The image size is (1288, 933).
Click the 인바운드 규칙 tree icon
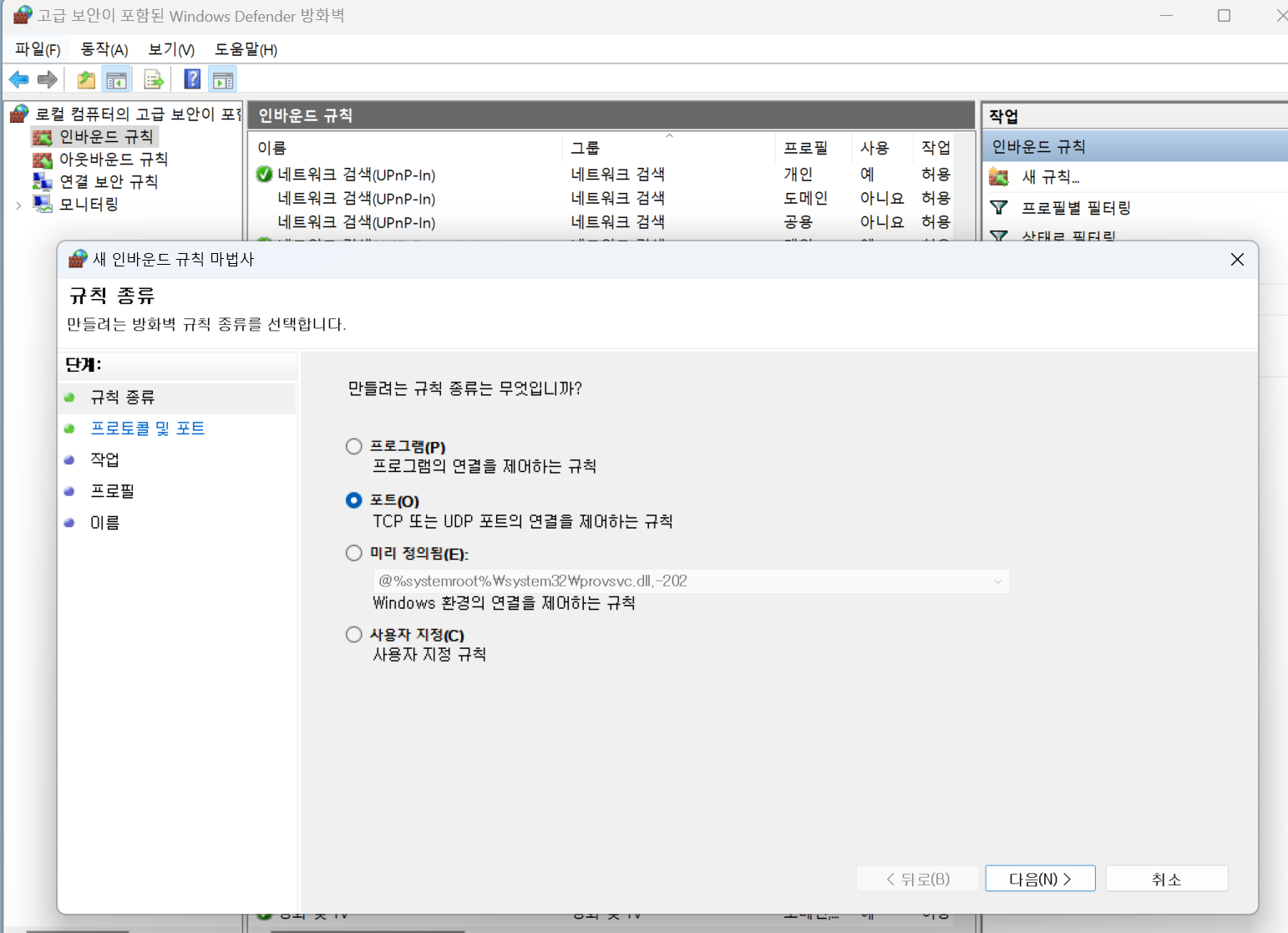pyautogui.click(x=42, y=136)
